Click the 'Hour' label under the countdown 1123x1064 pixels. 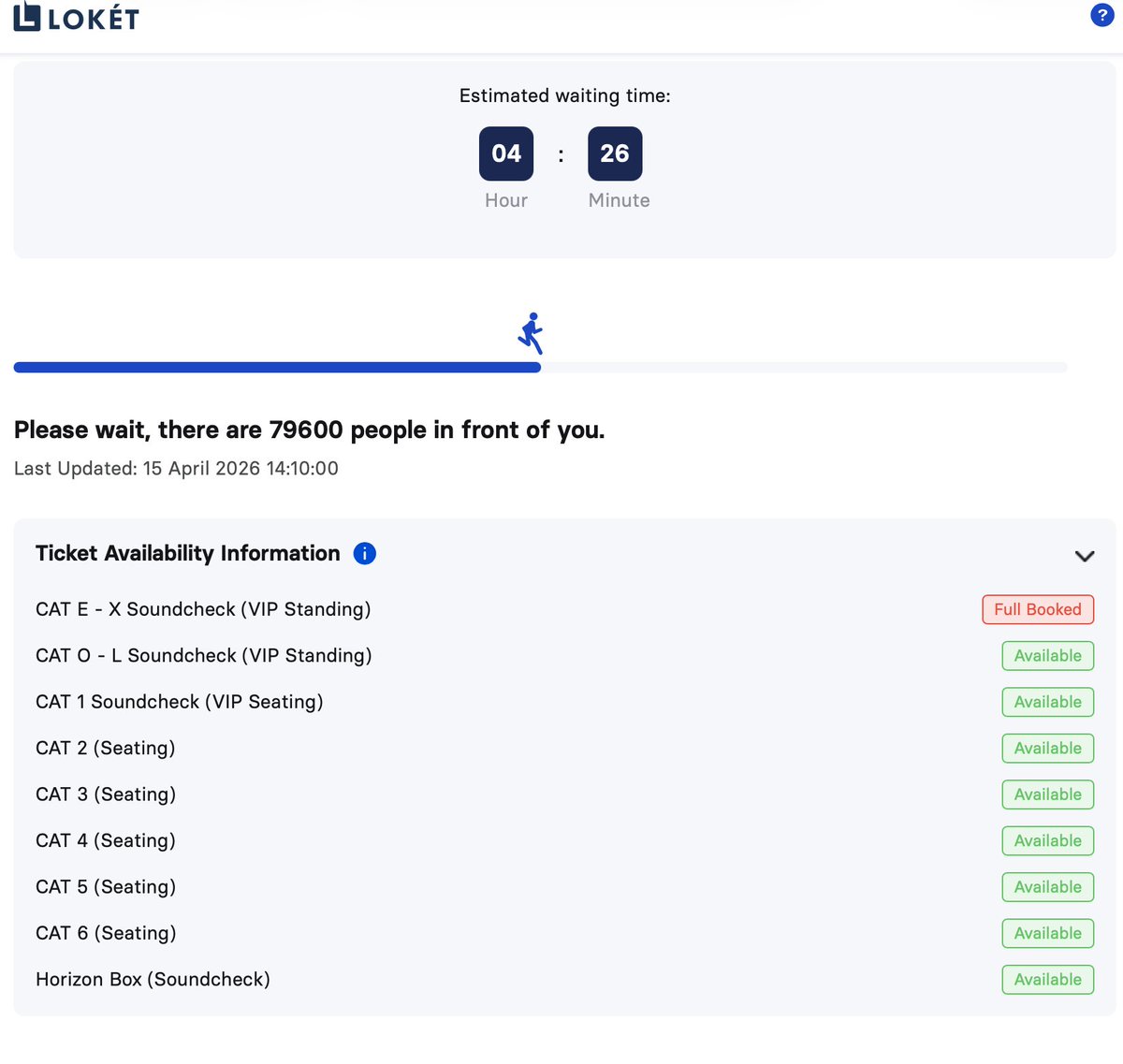[x=506, y=200]
